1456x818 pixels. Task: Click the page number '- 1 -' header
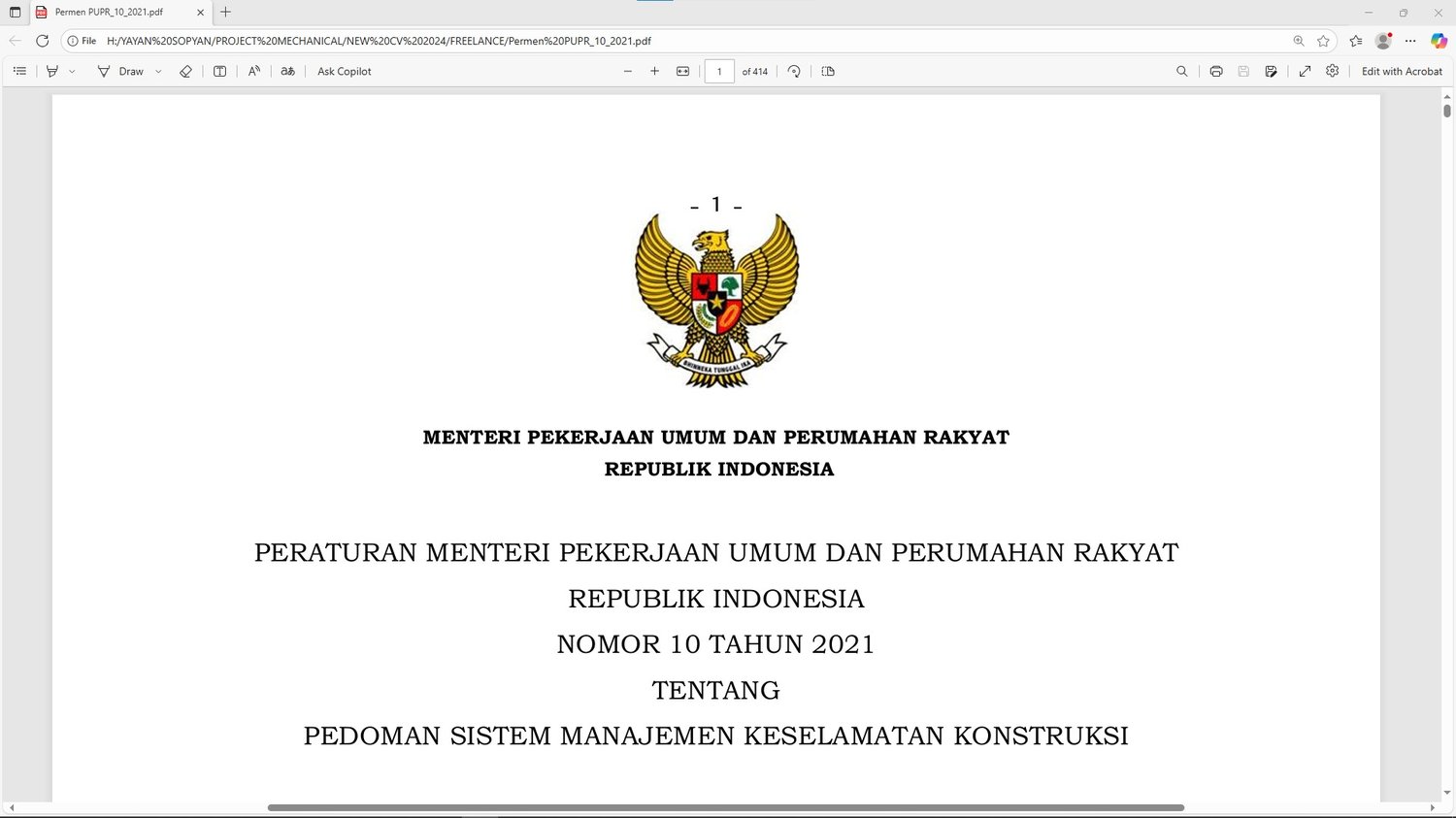pyautogui.click(x=716, y=205)
